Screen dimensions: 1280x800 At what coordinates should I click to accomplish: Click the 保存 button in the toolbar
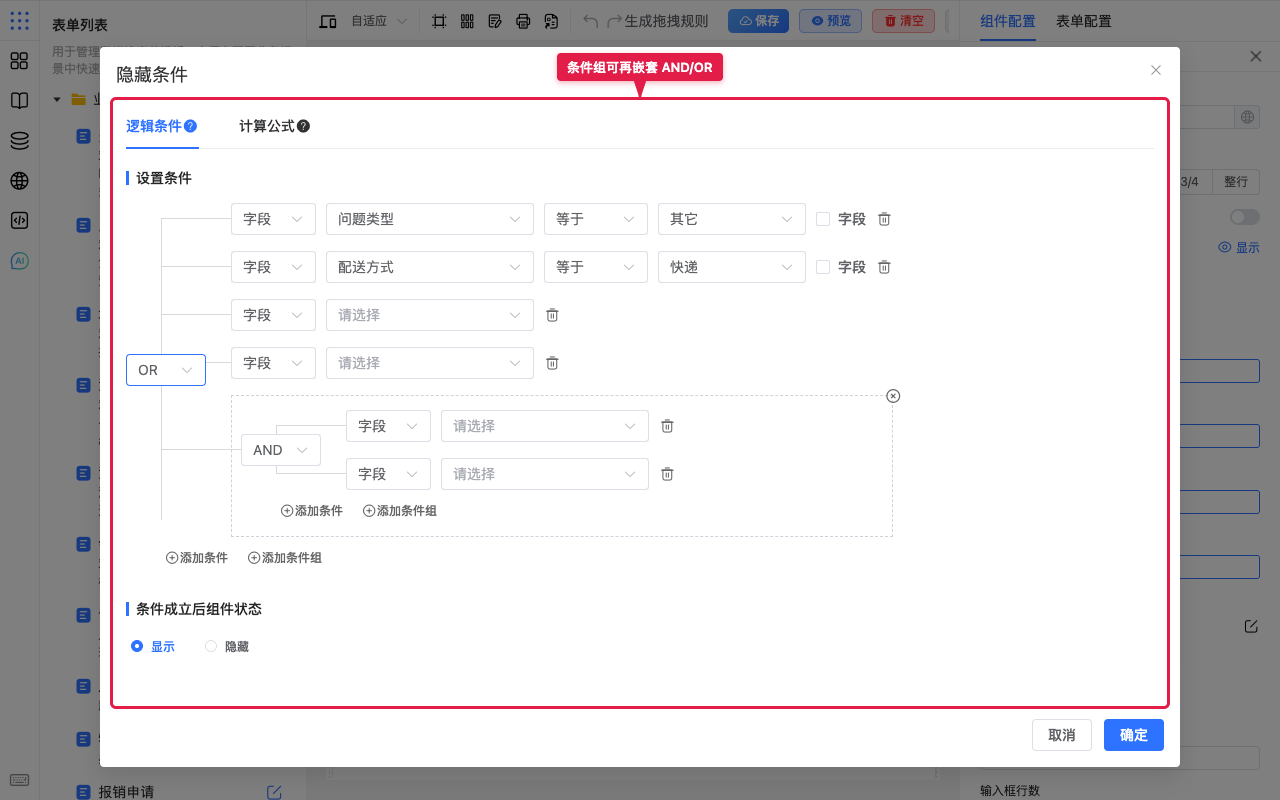click(758, 21)
